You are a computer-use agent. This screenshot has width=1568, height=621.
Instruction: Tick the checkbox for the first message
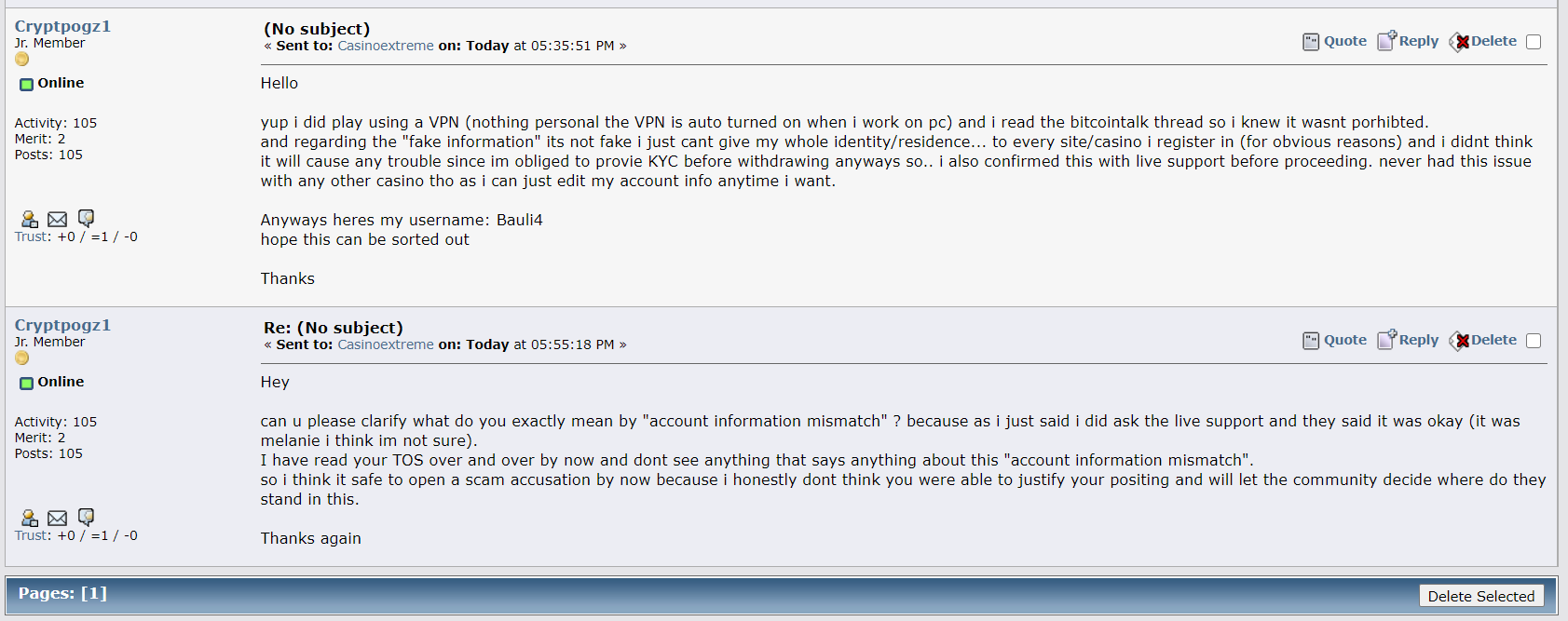coord(1534,42)
